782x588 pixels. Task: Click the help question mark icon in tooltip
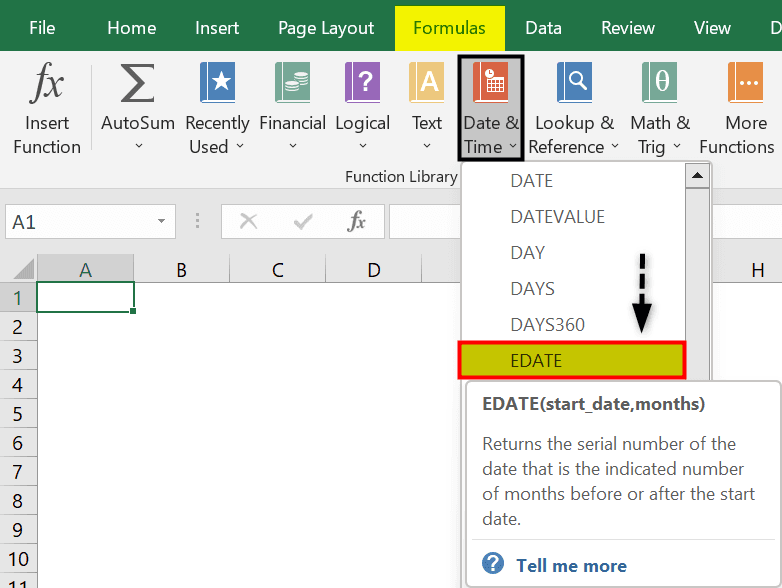pyautogui.click(x=493, y=564)
